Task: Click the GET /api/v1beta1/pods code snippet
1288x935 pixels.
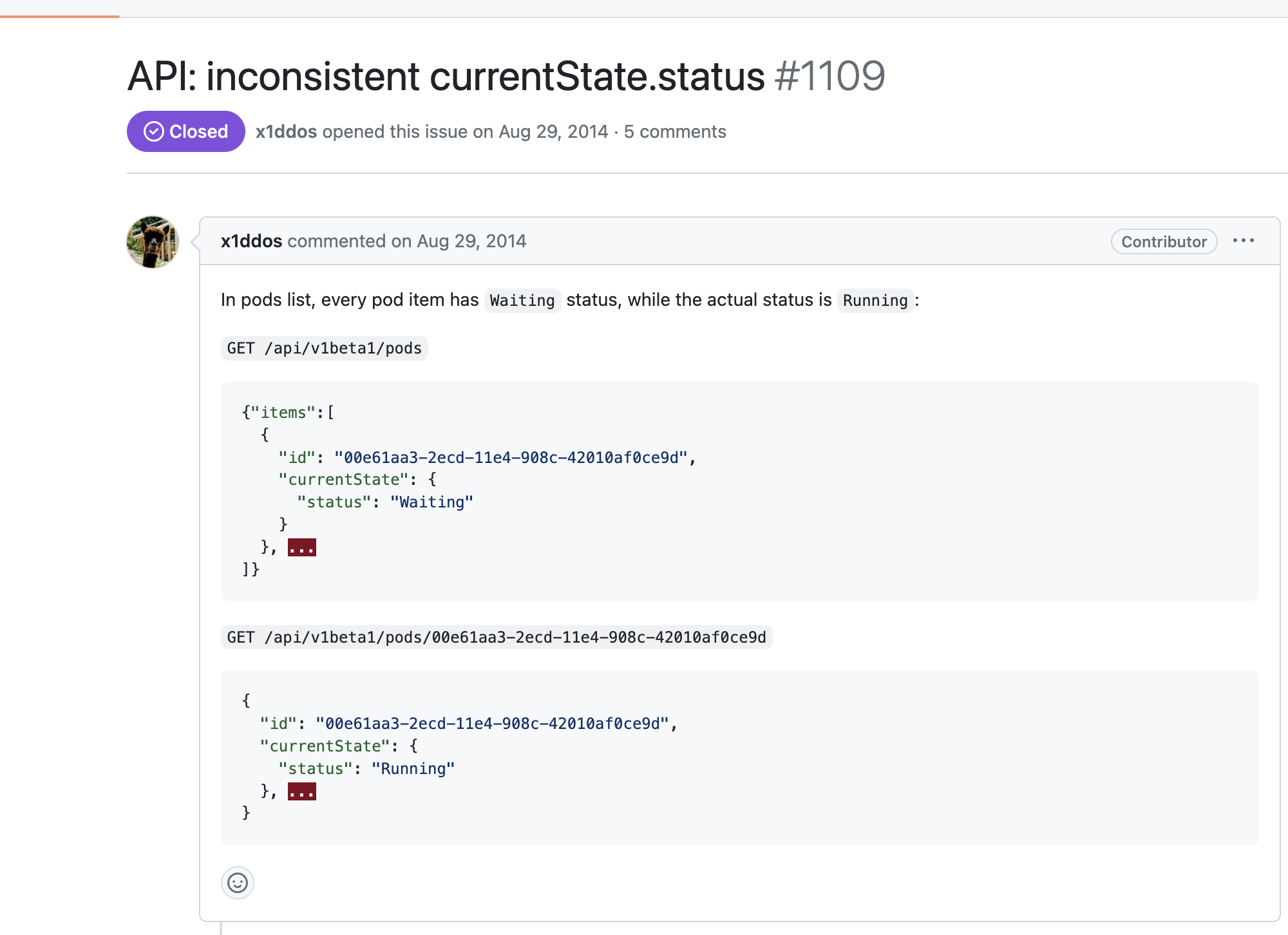Action: 324,348
